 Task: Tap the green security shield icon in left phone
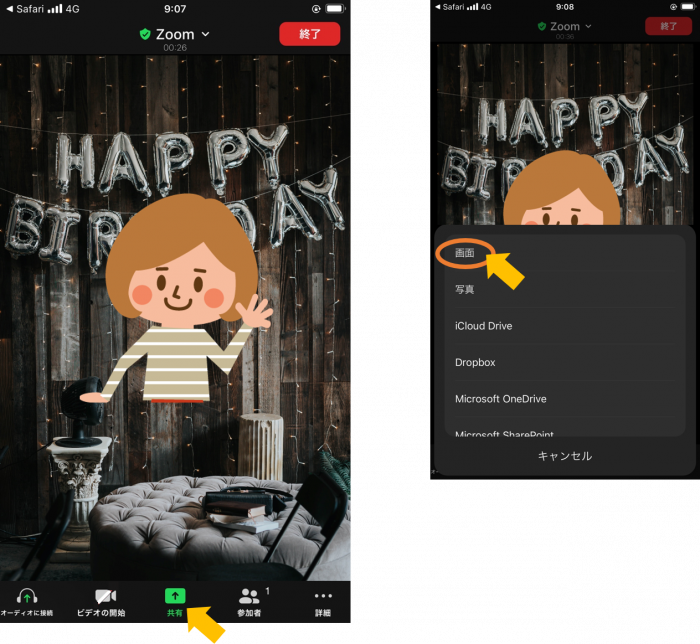pyautogui.click(x=145, y=34)
